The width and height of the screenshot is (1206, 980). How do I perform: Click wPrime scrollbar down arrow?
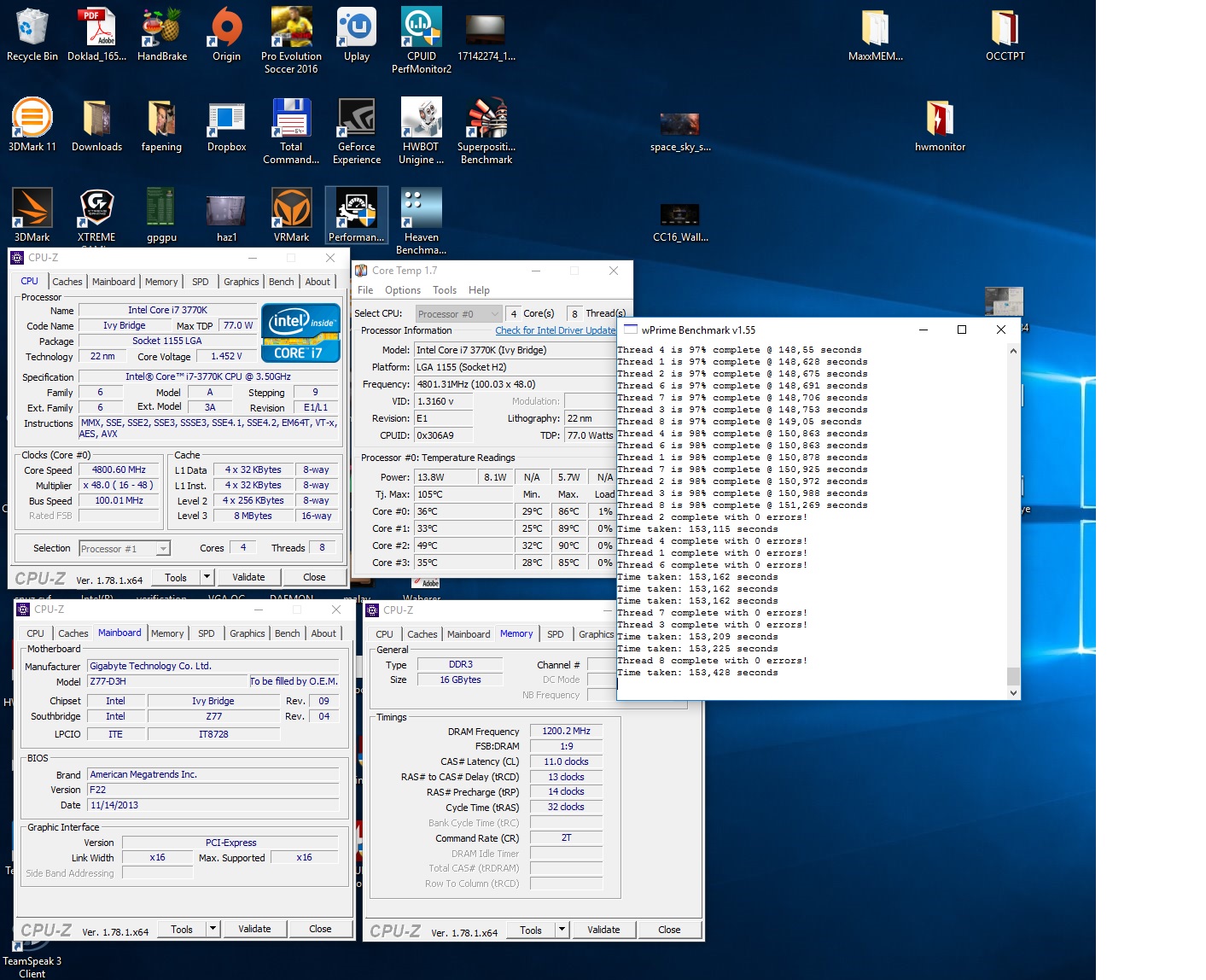[1013, 692]
